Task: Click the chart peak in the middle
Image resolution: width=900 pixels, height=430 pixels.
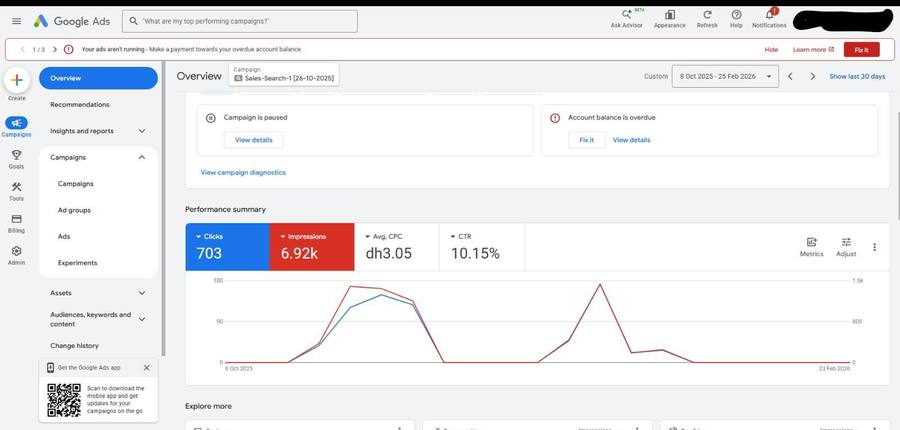Action: click(x=600, y=284)
